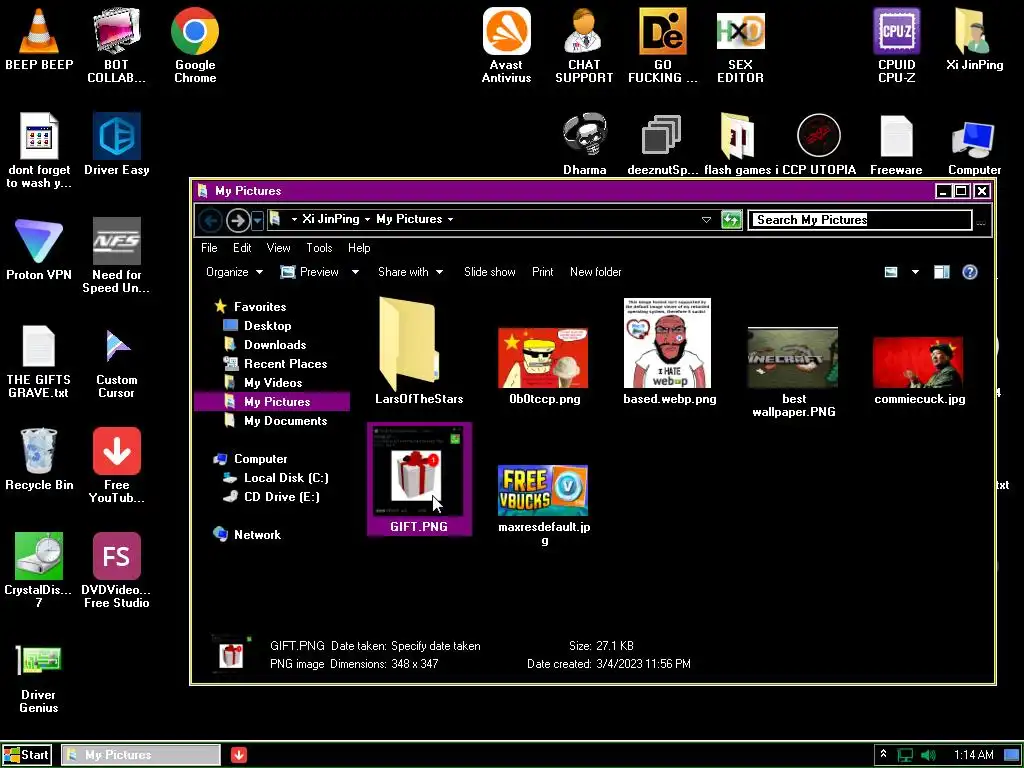Click the Forward navigation arrow
1024x768 pixels.
tap(238, 220)
